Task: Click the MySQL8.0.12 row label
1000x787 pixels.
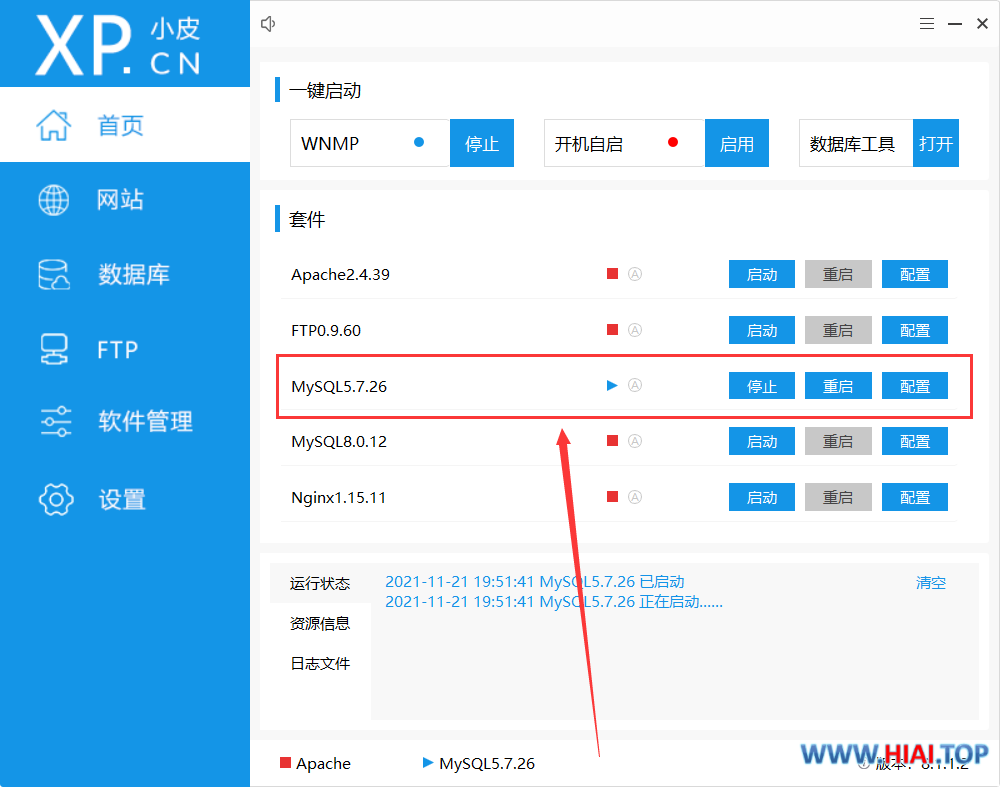Action: click(339, 441)
